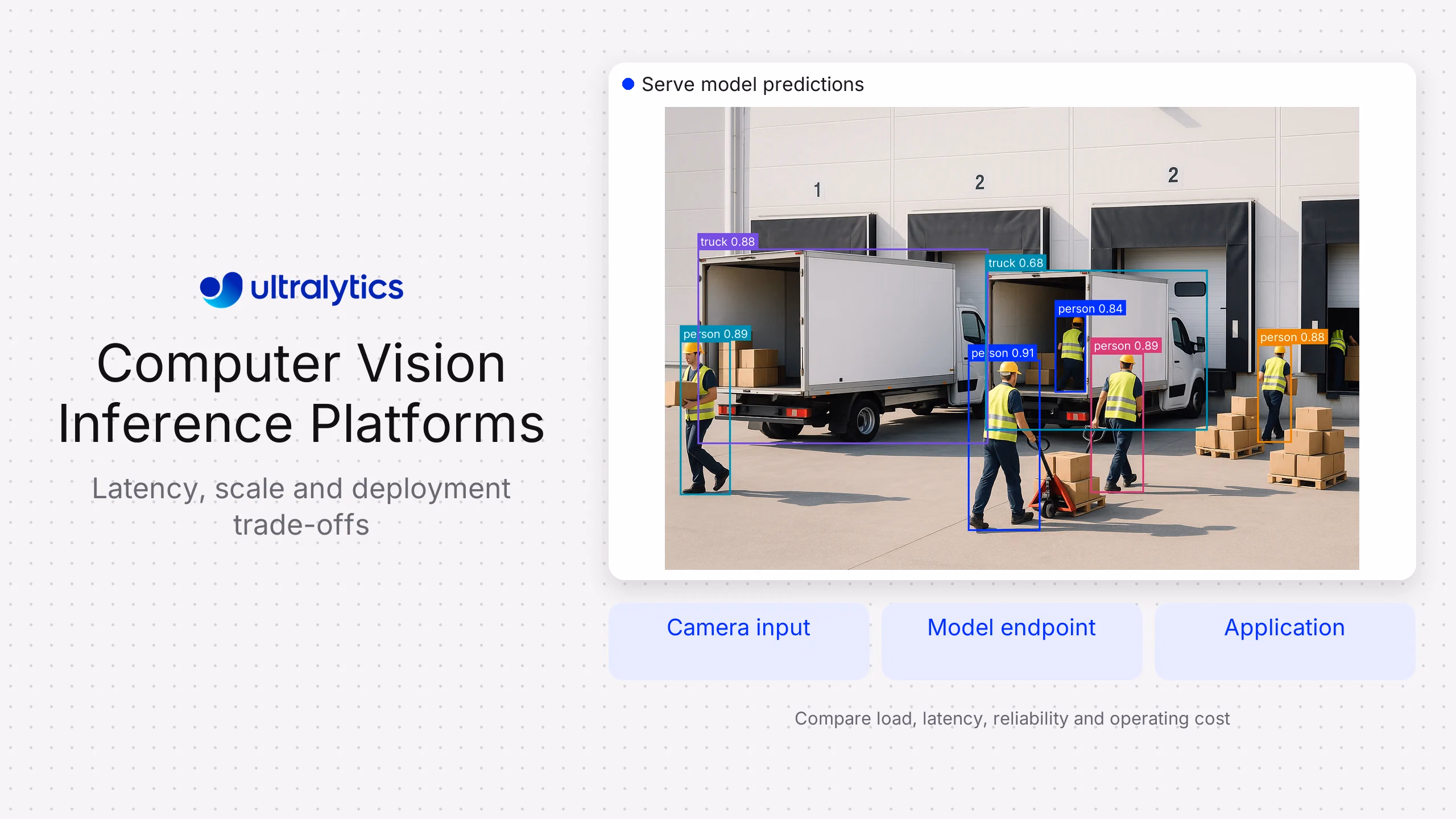Click the Latency, scale and deployment subtitle
The height and width of the screenshot is (819, 1456).
click(301, 507)
